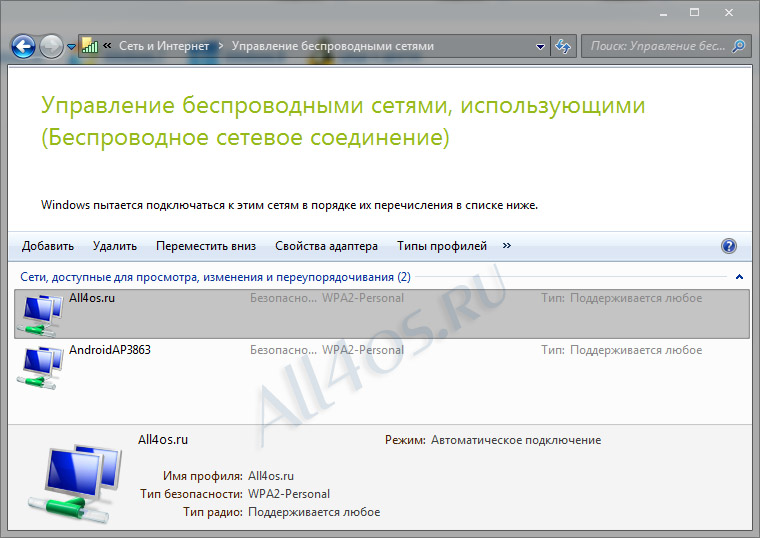Open Свойства адаптера
This screenshot has width=760, height=538.
[x=326, y=246]
